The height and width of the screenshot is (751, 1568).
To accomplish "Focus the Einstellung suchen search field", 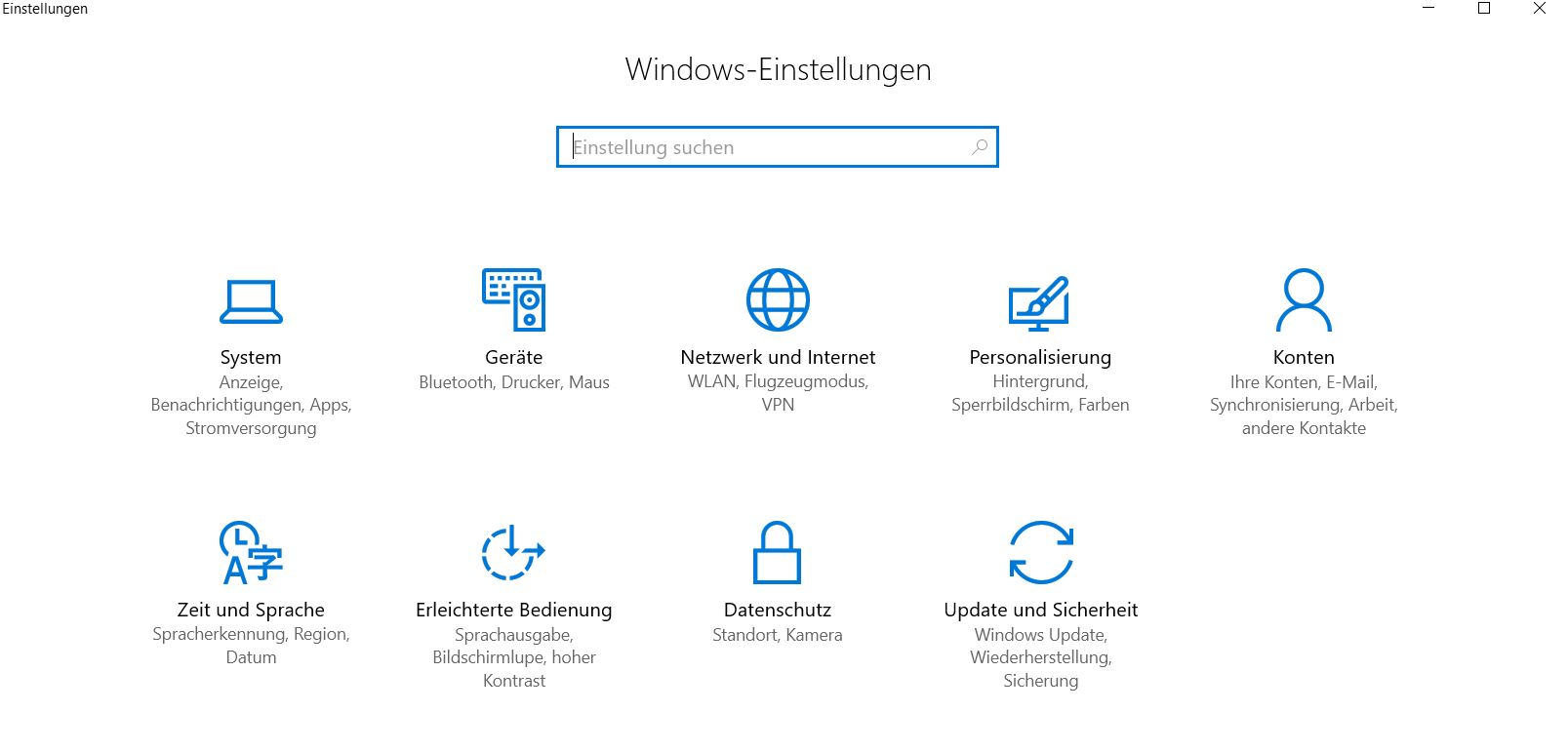I will point(778,147).
